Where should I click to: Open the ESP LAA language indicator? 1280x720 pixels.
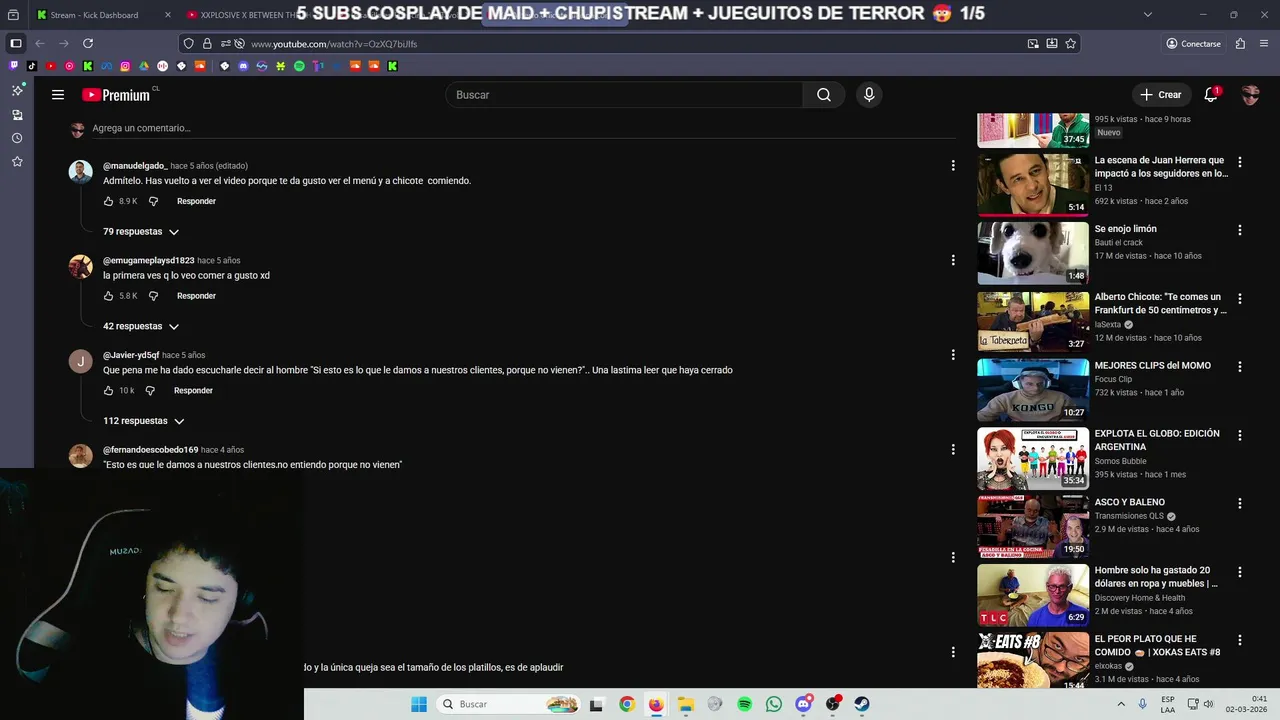[x=1168, y=704]
